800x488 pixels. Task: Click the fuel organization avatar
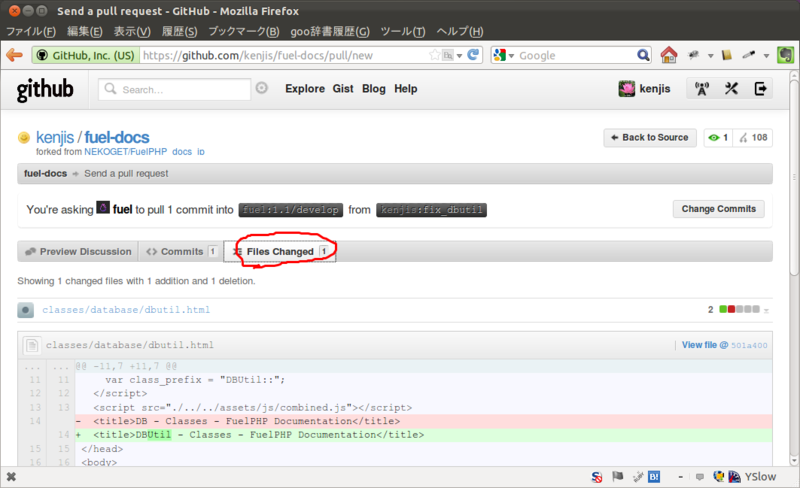click(103, 208)
